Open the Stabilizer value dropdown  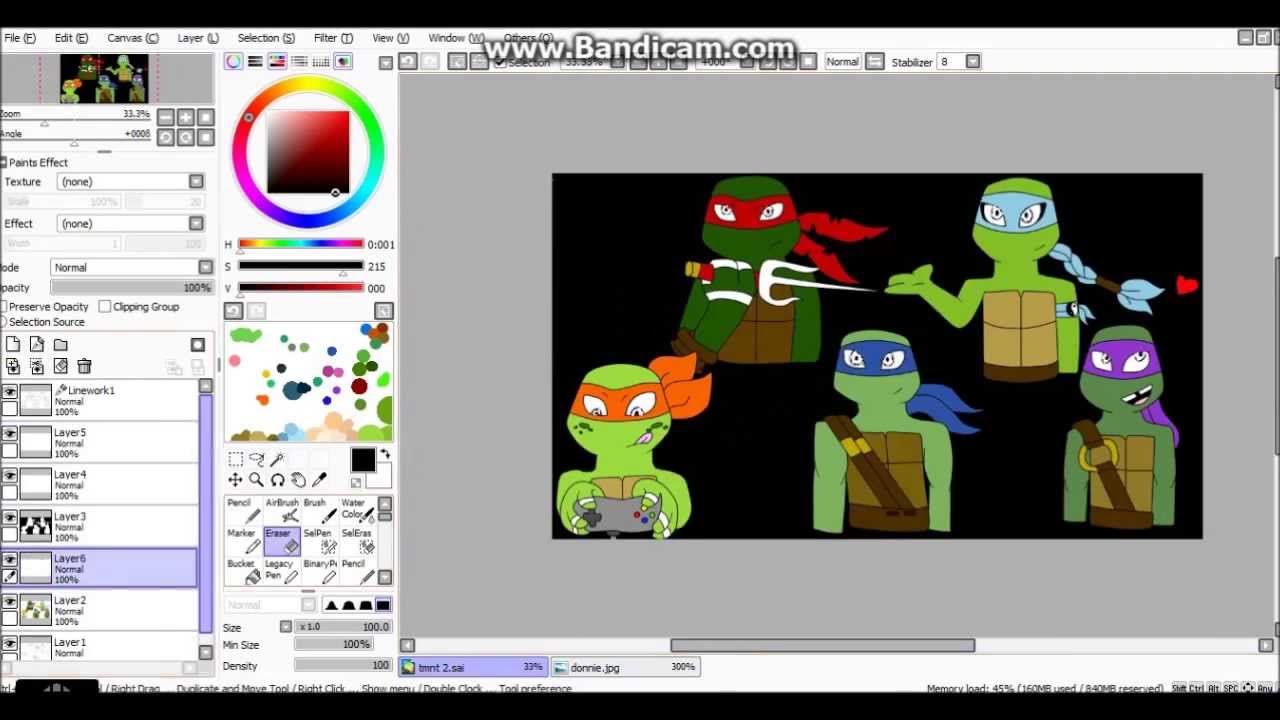972,62
